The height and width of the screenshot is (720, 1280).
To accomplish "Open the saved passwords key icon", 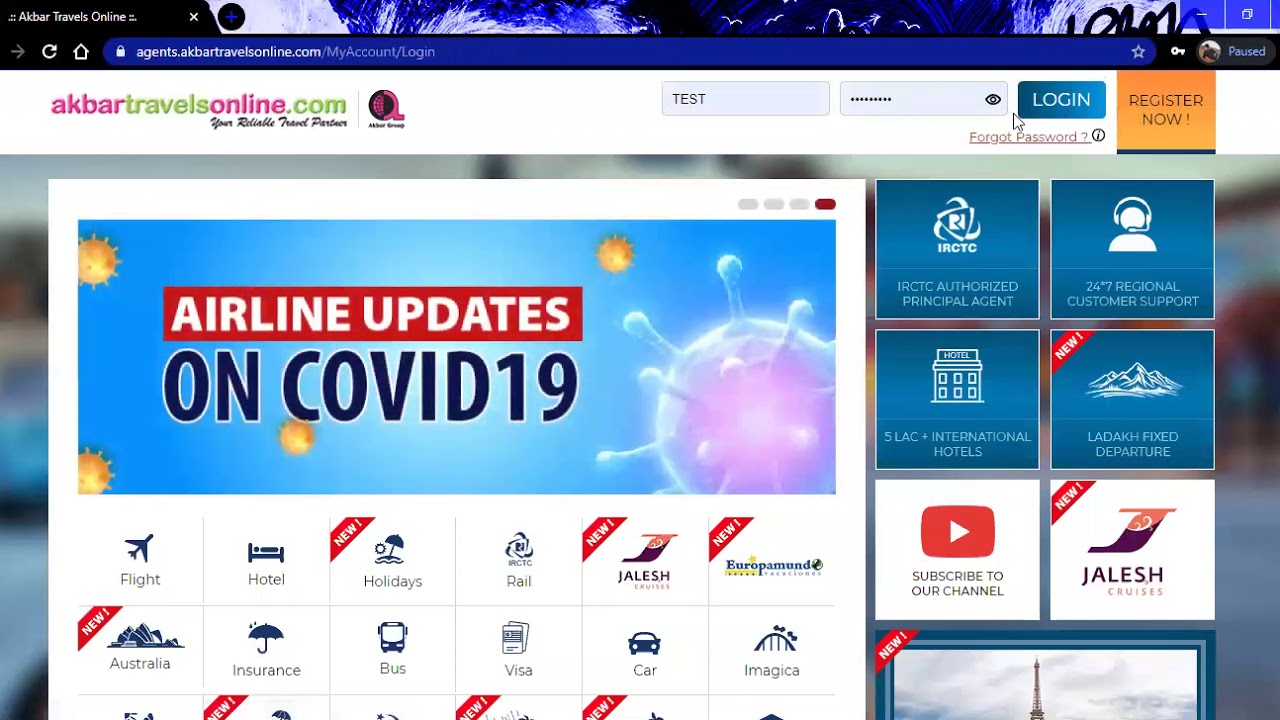I will coord(1178,51).
